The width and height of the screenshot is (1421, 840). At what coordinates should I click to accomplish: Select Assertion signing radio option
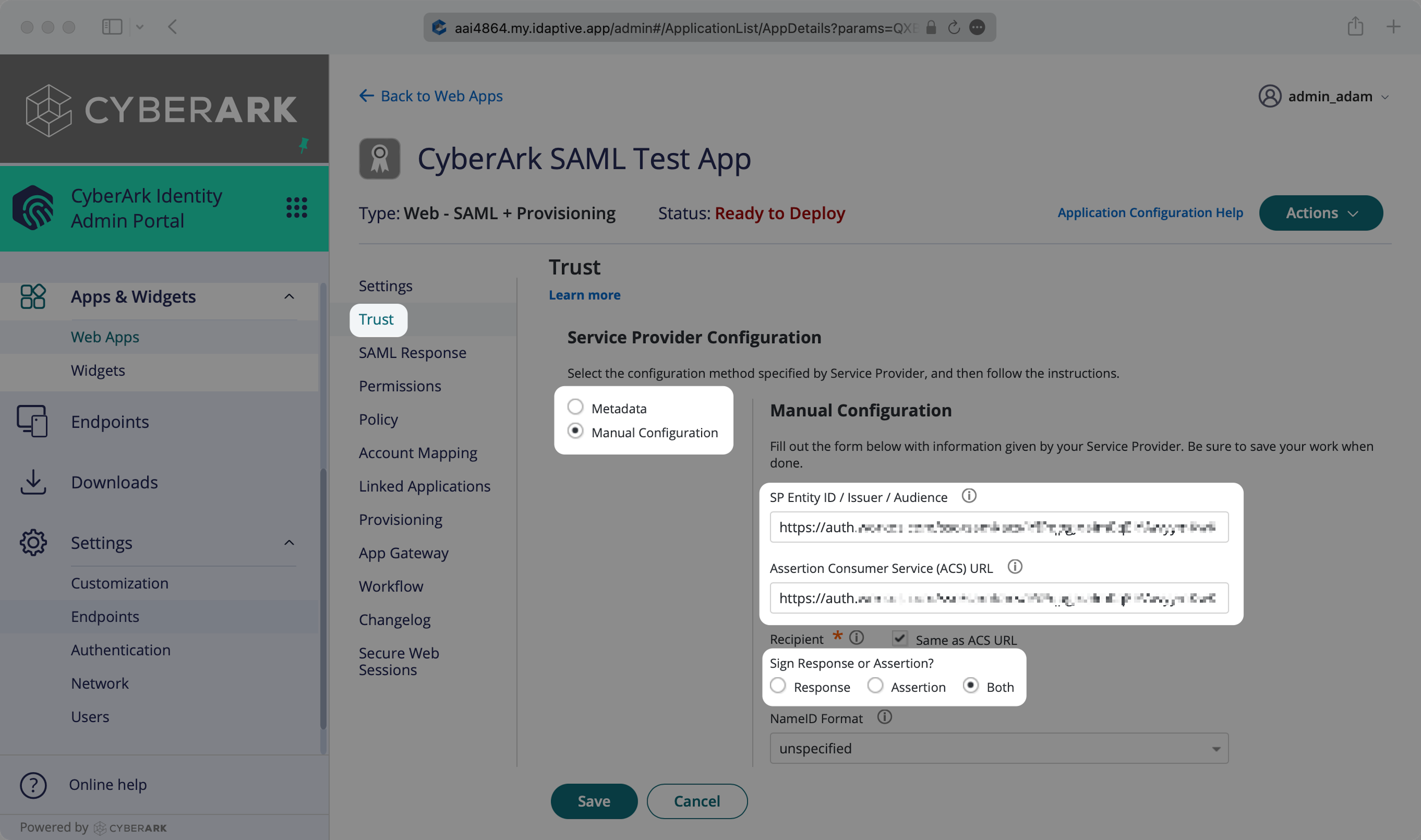pos(875,685)
